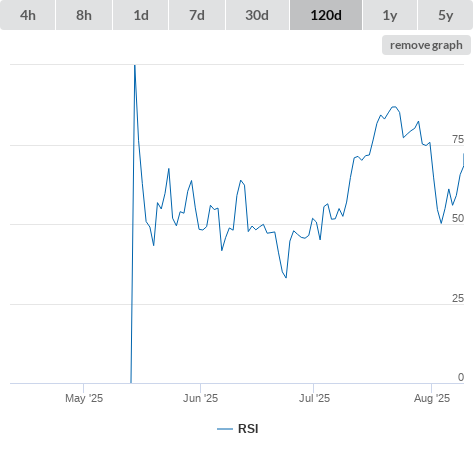Click the blue RSI legend line marker

[225, 429]
